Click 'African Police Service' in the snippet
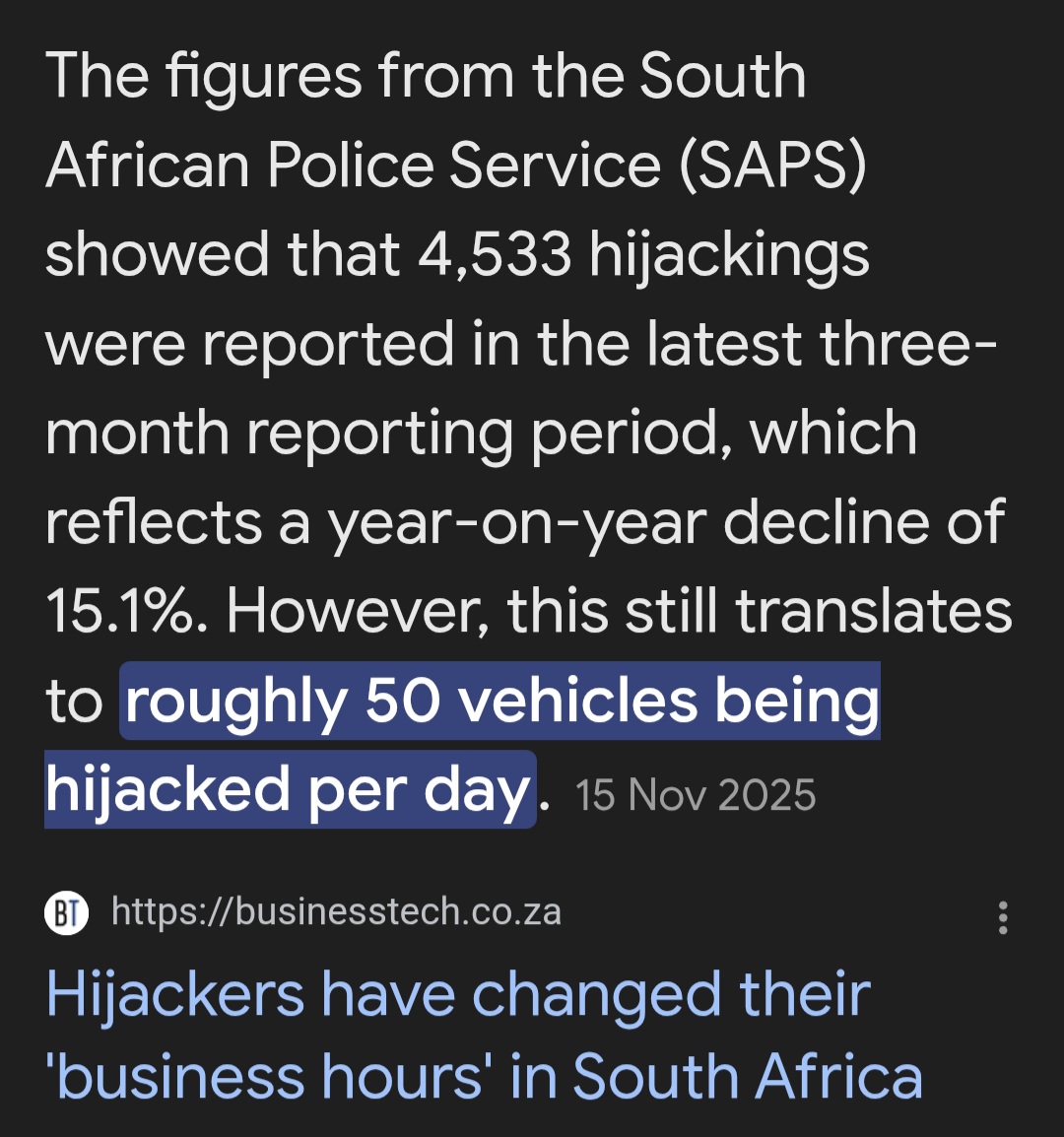1064x1137 pixels. coord(353,165)
